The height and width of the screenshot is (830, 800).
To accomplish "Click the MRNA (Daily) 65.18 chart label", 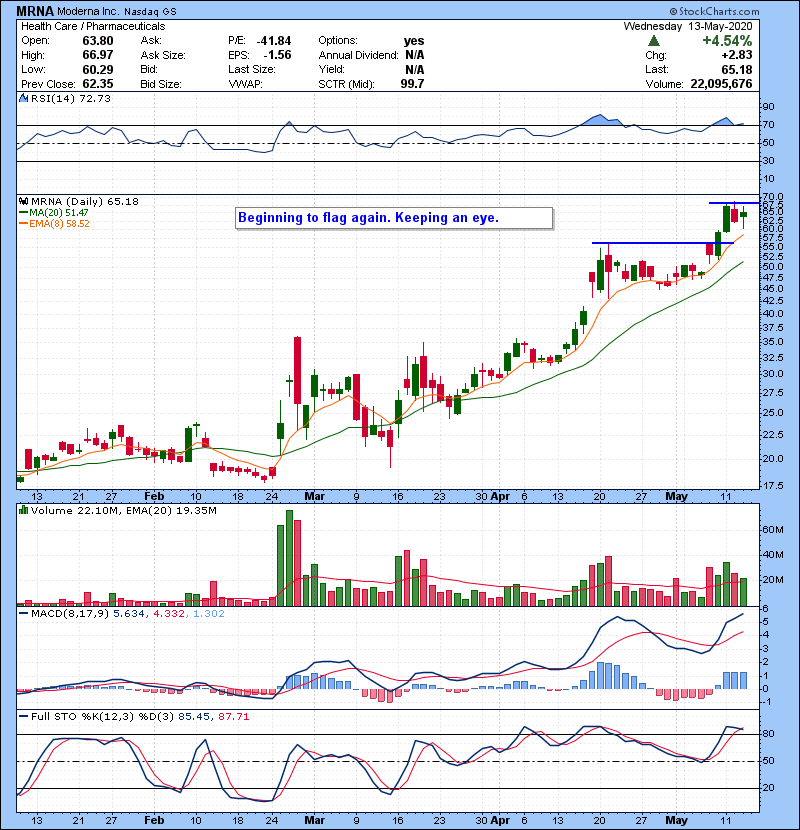I will tap(85, 202).
